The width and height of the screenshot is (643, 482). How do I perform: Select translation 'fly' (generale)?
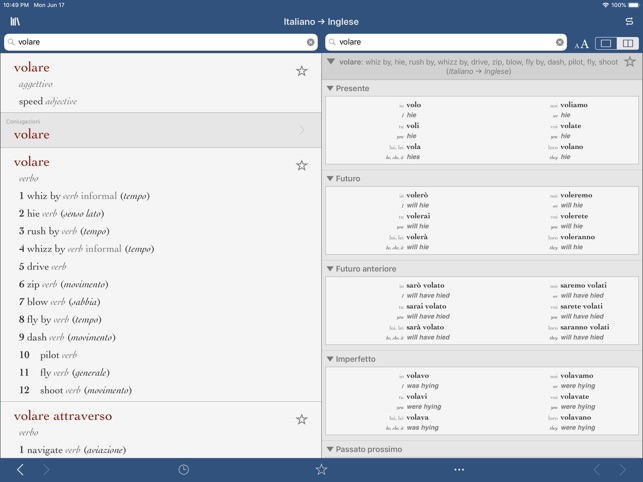[46, 372]
